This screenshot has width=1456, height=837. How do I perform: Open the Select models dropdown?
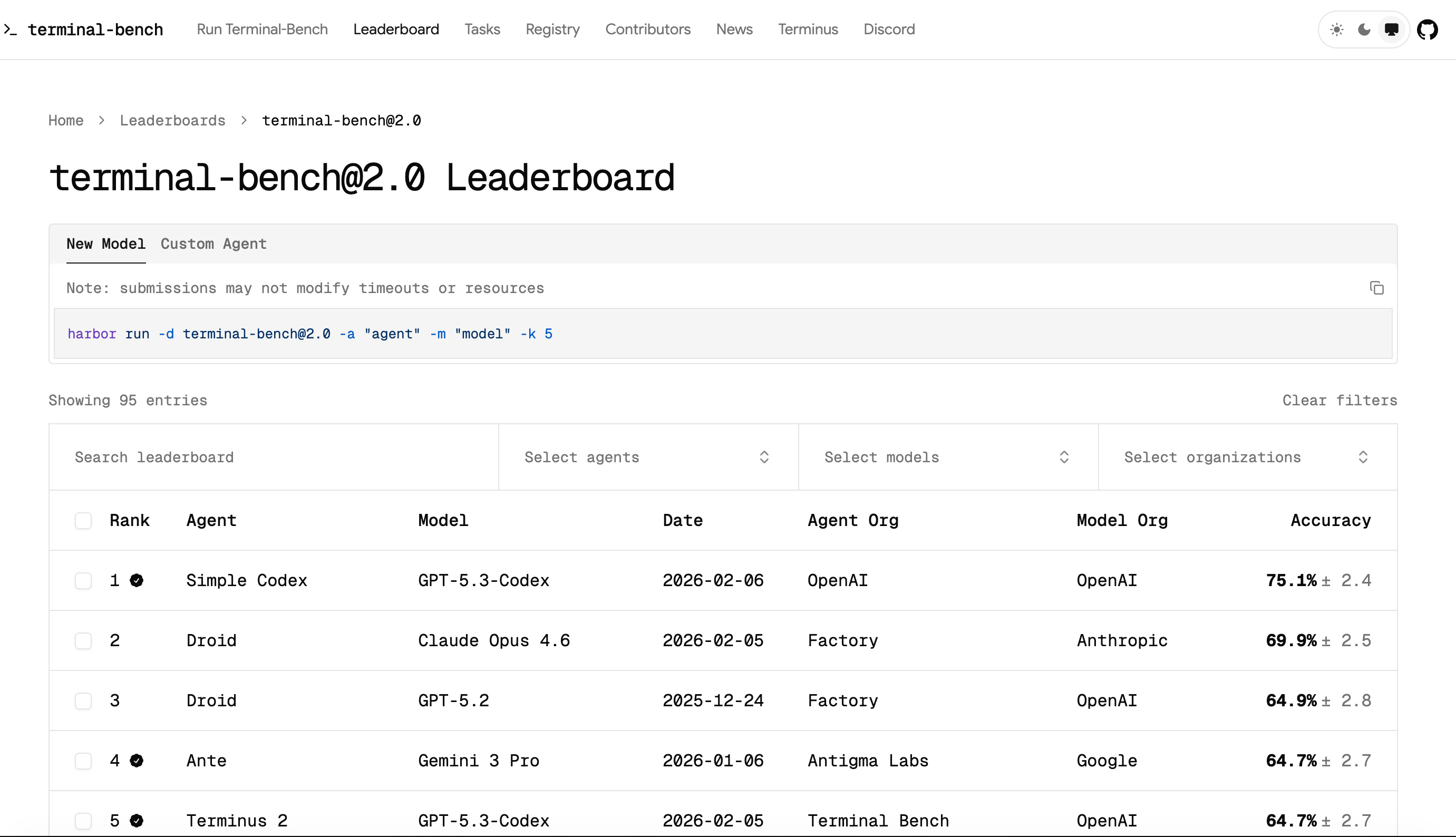947,458
